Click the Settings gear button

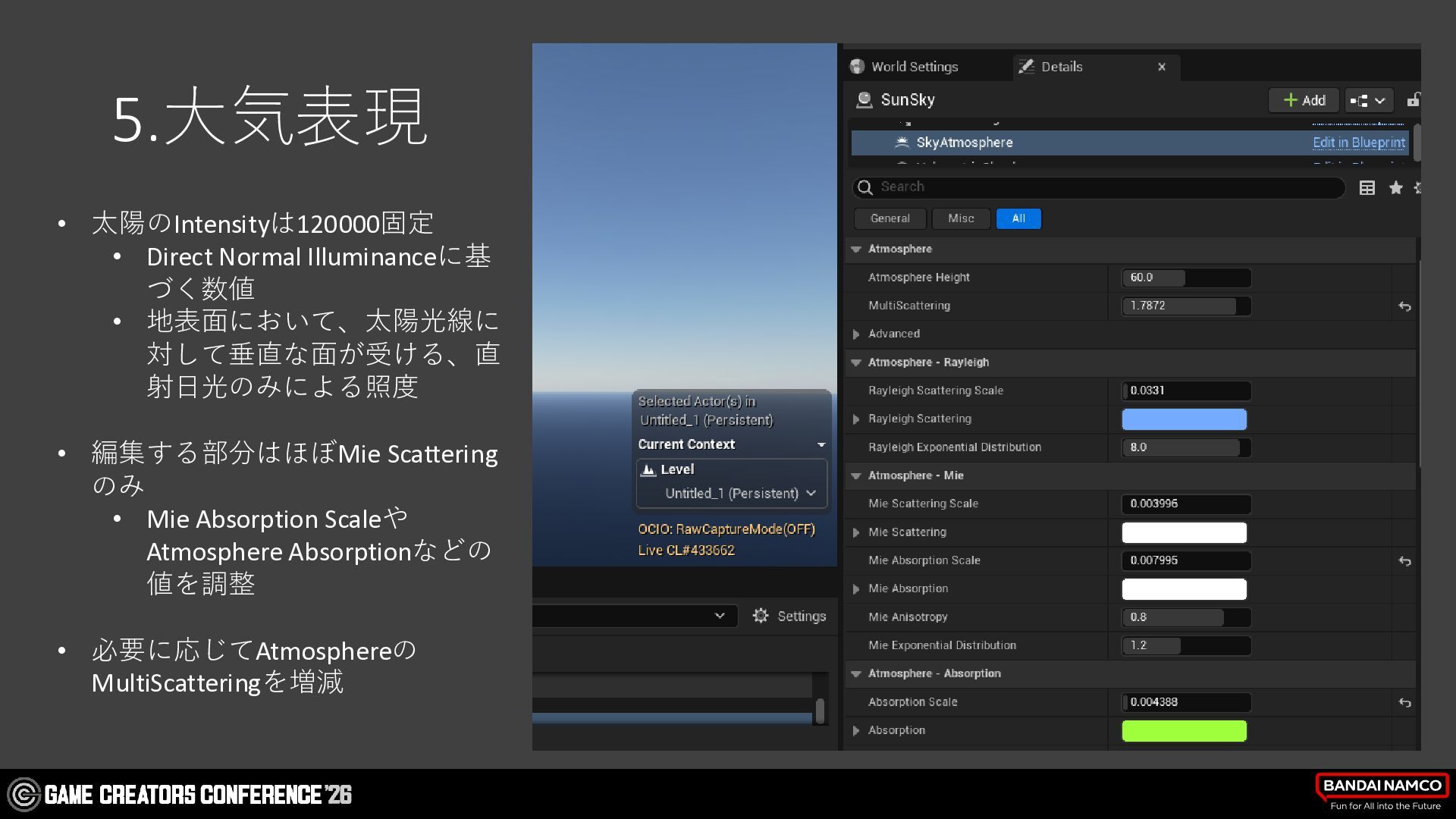[x=789, y=616]
